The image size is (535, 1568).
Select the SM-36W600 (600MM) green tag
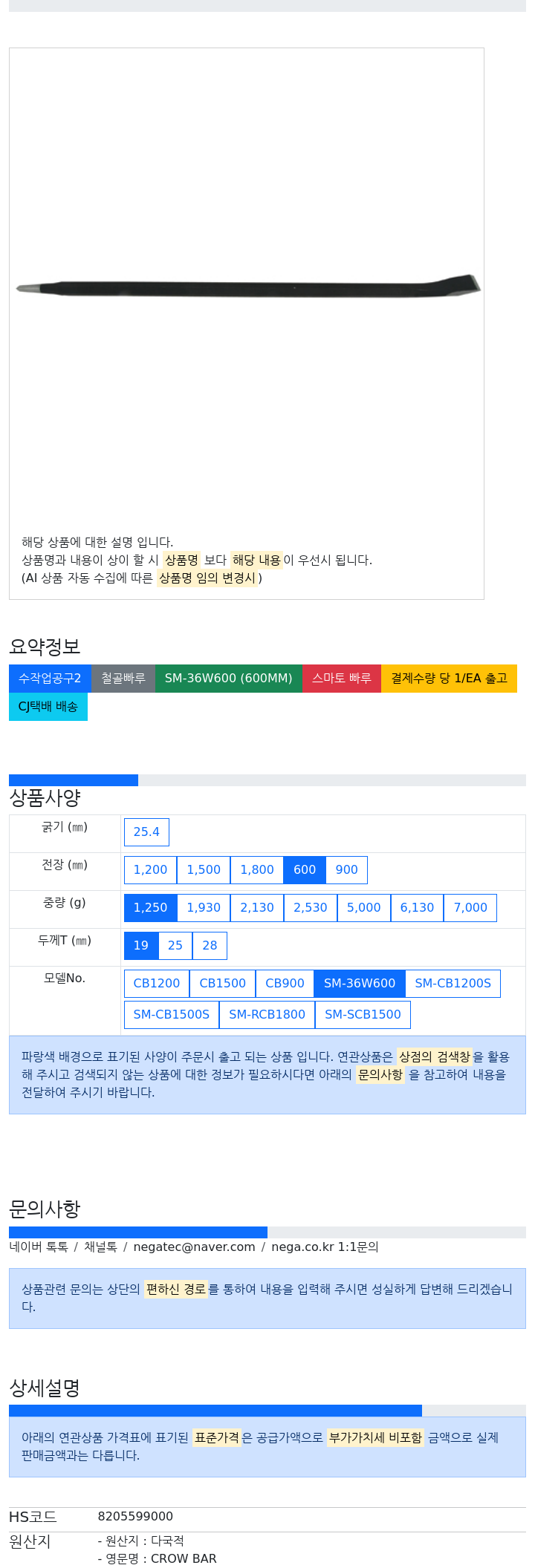pyautogui.click(x=229, y=679)
